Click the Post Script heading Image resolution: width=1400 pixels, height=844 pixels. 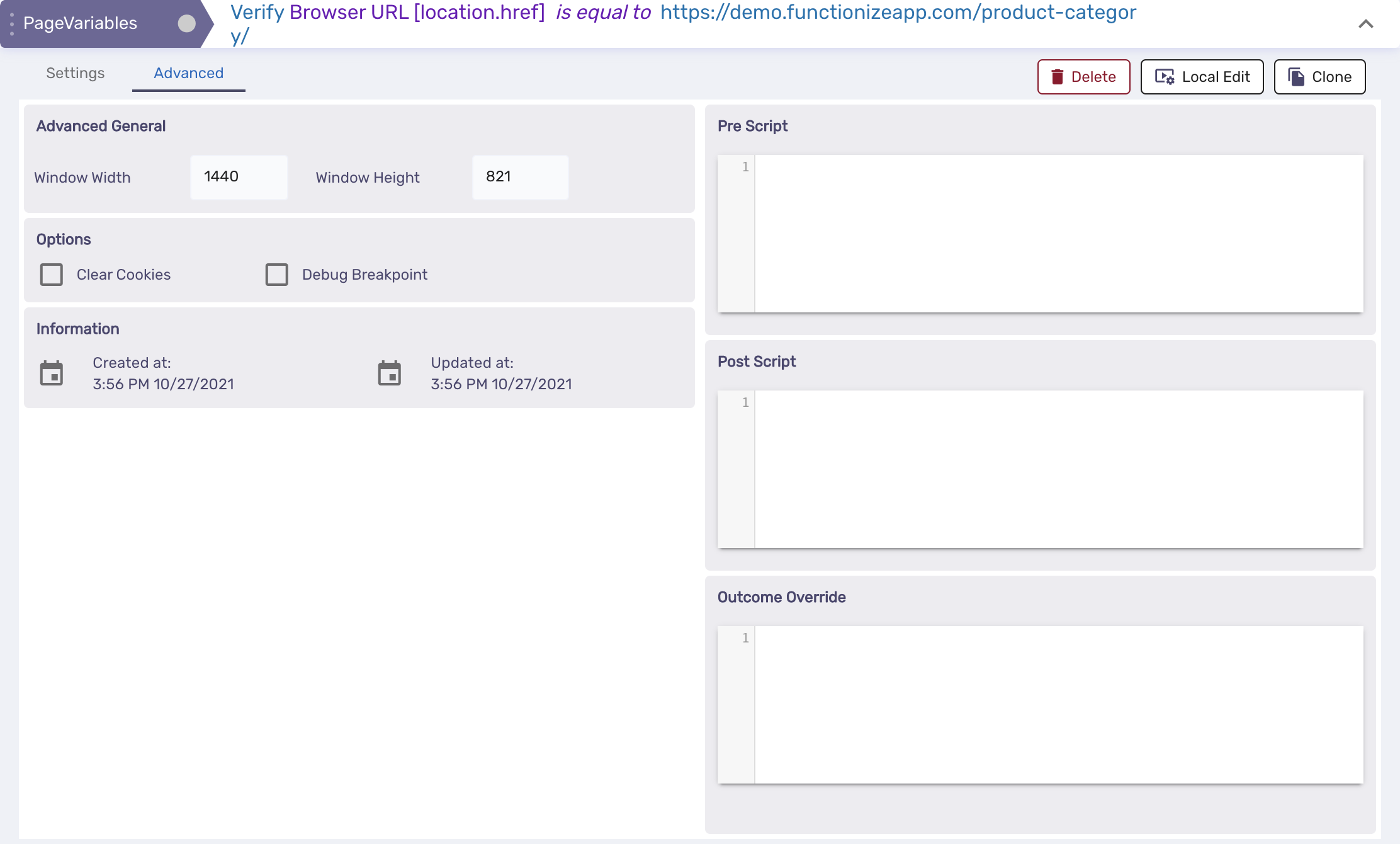coord(757,362)
